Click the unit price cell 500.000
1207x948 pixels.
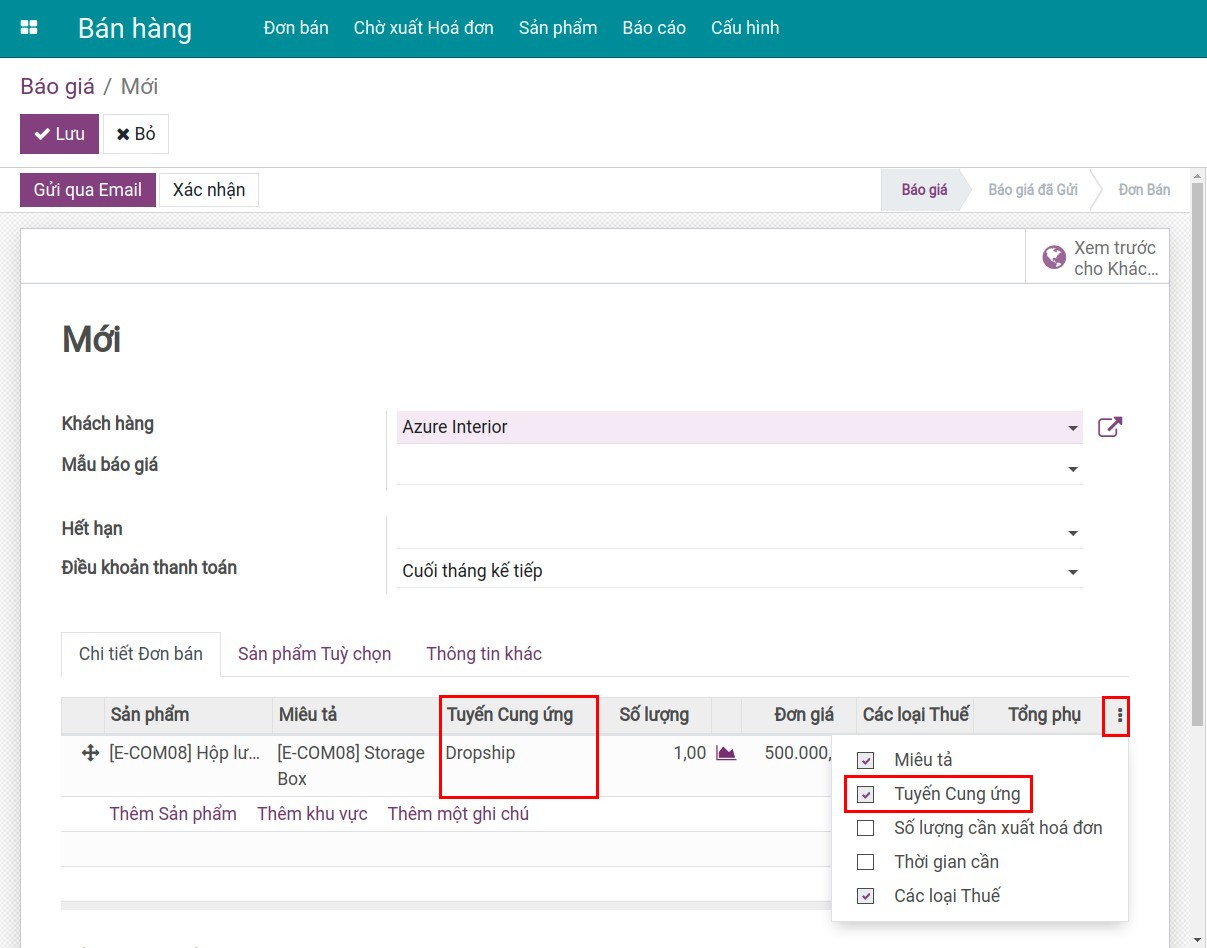796,753
